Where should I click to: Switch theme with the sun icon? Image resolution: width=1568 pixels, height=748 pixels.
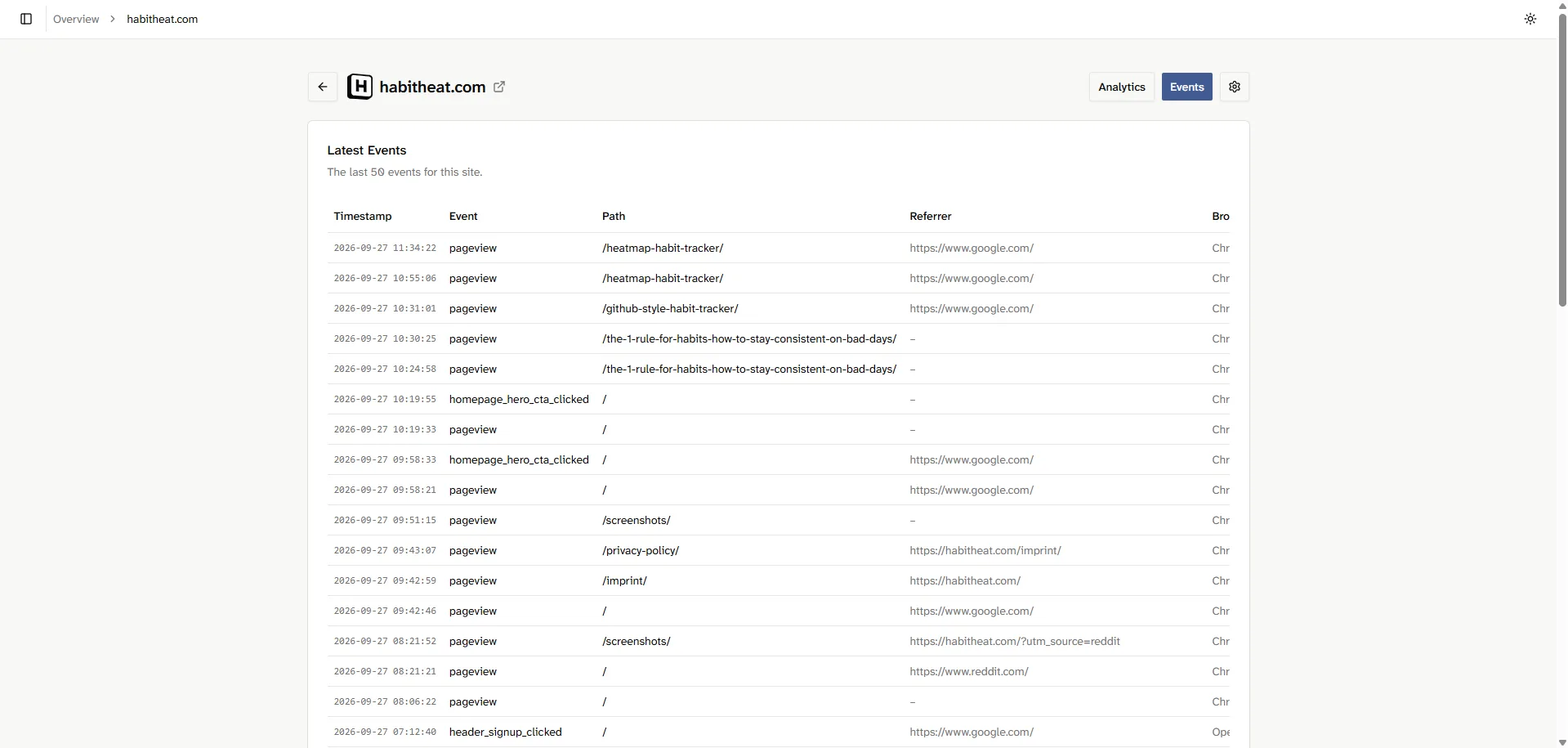coord(1530,19)
